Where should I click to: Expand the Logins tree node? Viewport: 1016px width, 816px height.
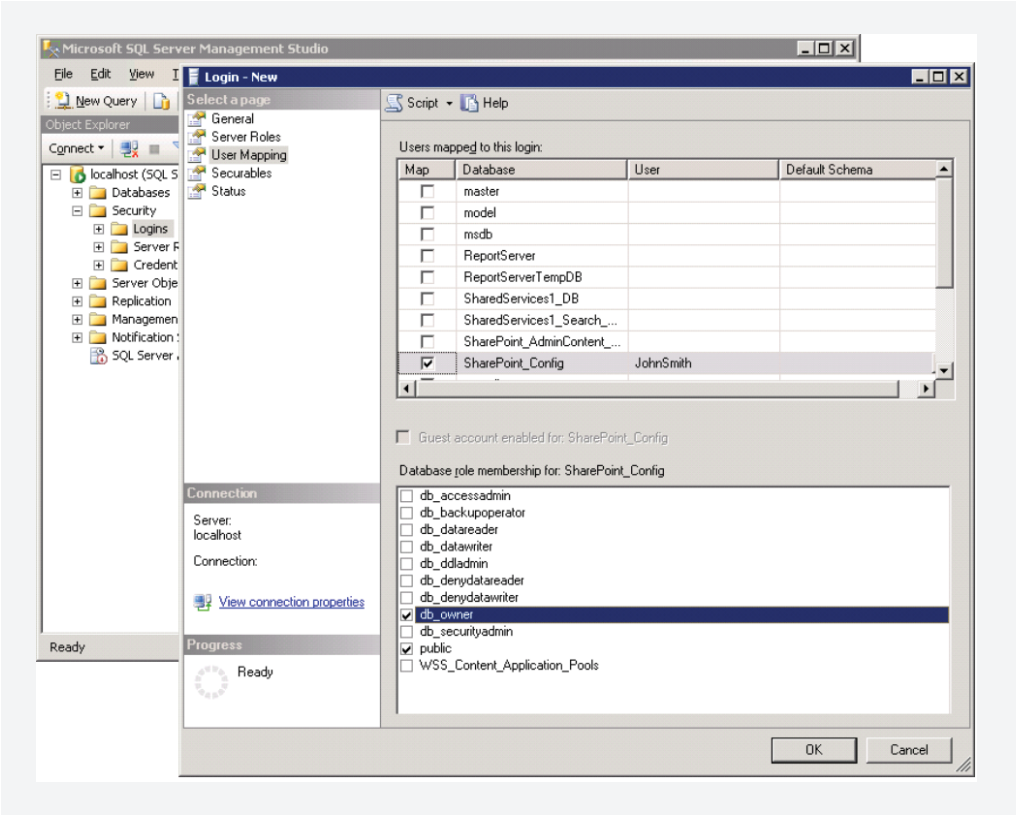coord(98,229)
